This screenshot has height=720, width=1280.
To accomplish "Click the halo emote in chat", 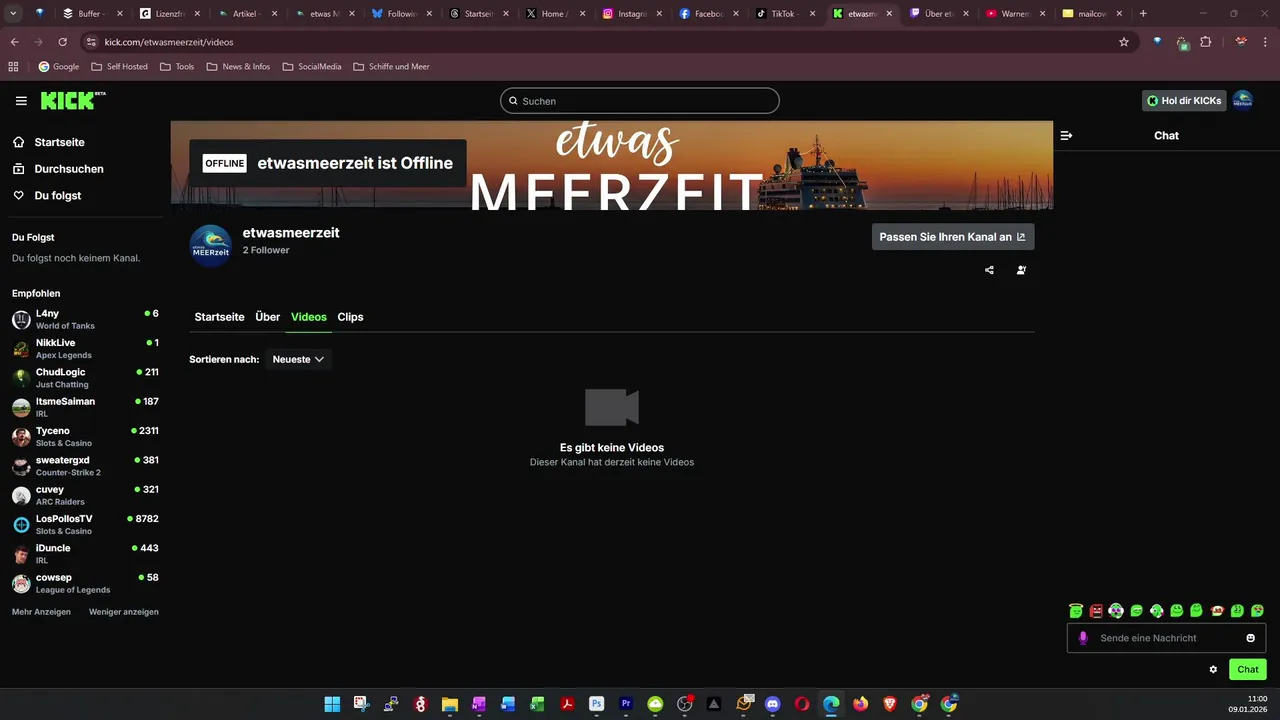I will [x=1076, y=610].
